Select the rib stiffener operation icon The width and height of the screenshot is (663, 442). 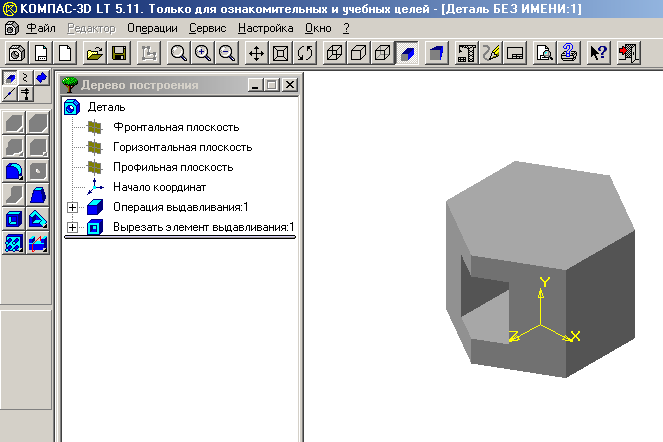pyautogui.click(x=38, y=220)
